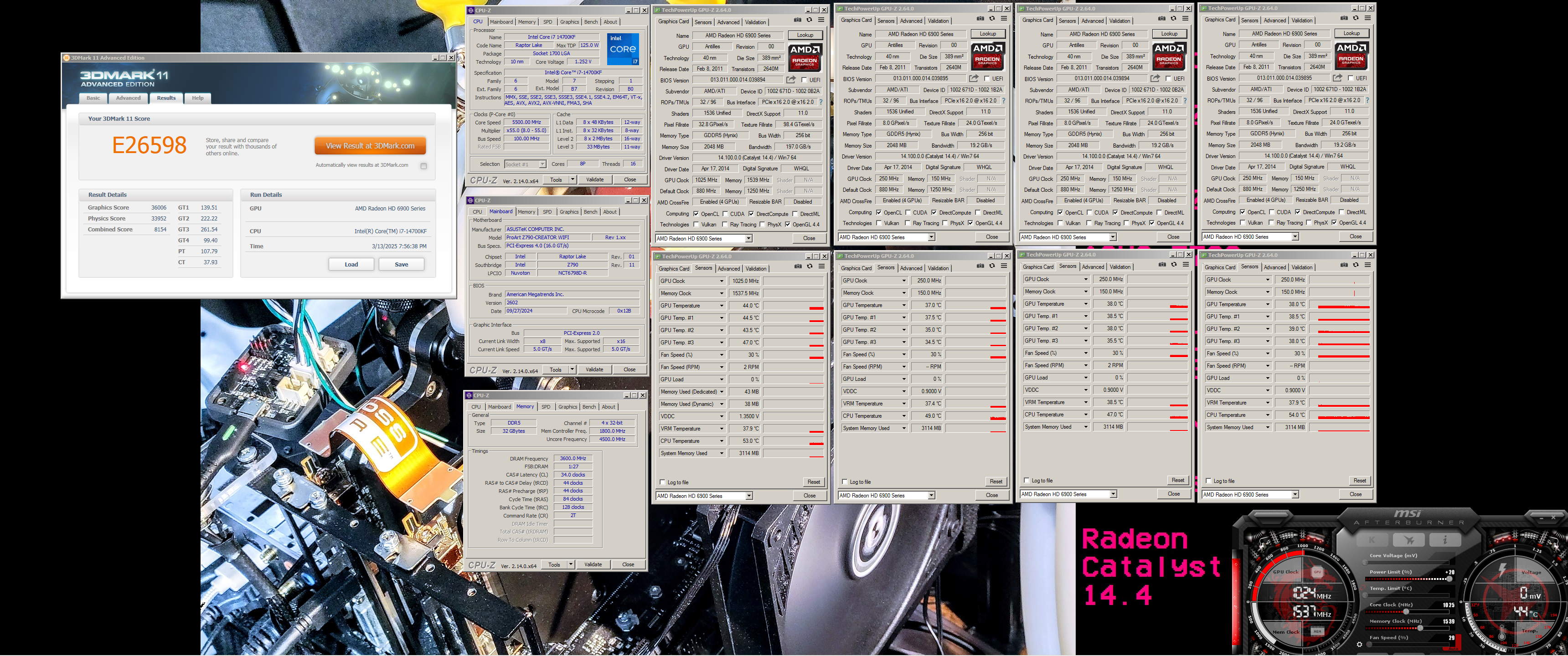Click thermometer icon in Afterburner temperature gauge
Image resolution: width=1568 pixels, height=656 pixels.
coord(1502,633)
